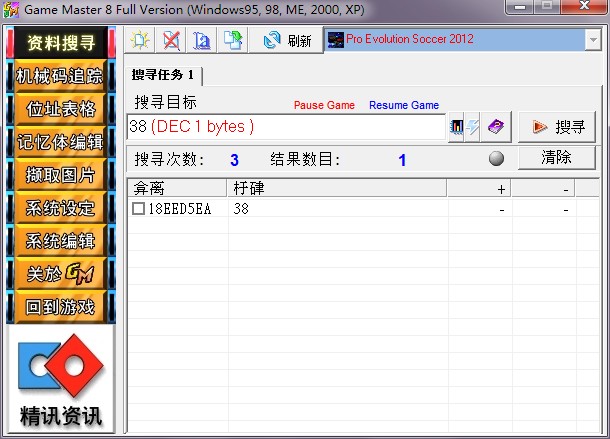Click the Game Master title bar app icon
The height and width of the screenshot is (439, 610).
tap(11, 9)
